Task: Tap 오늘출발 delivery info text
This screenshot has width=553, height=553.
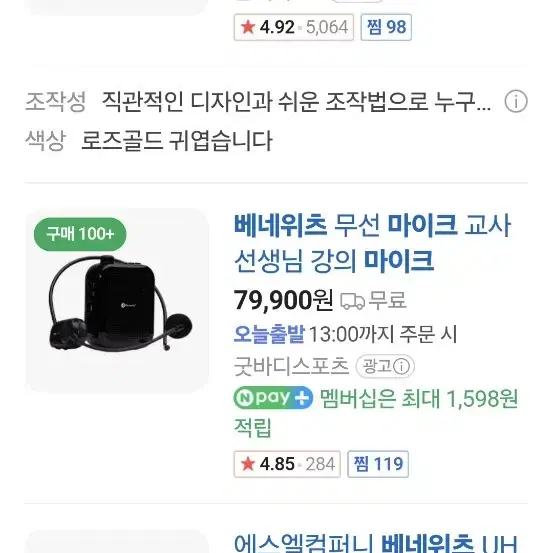Action: coord(269,334)
